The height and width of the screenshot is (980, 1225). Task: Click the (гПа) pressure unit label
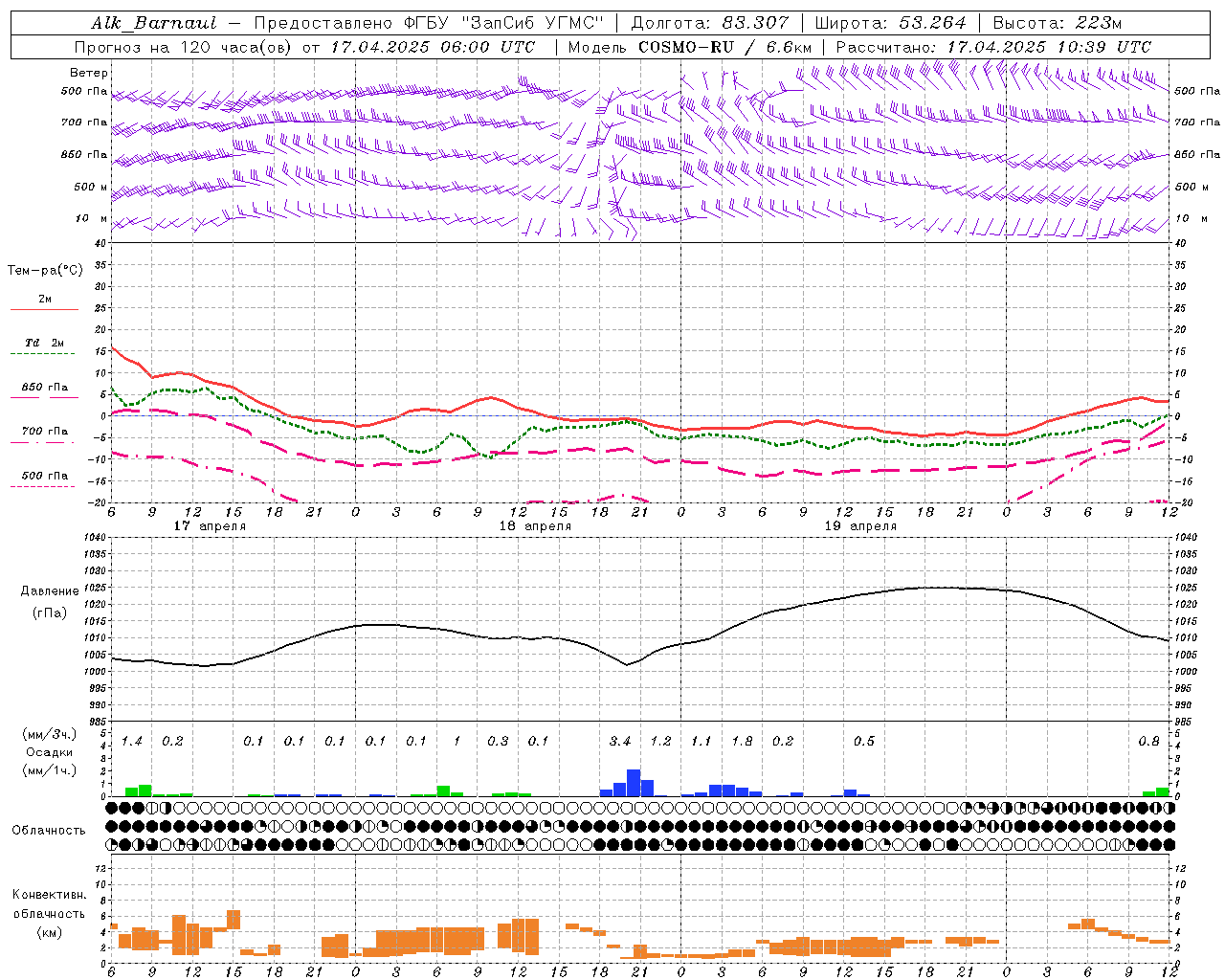click(50, 612)
